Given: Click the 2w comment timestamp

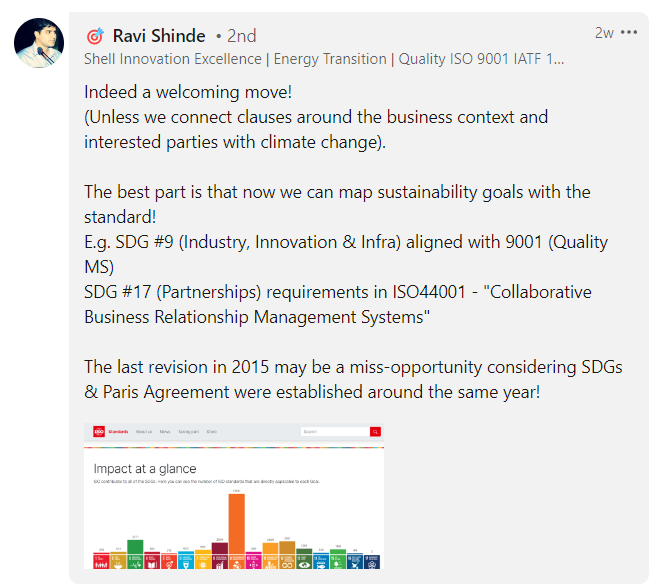Looking at the screenshot, I should tap(604, 32).
